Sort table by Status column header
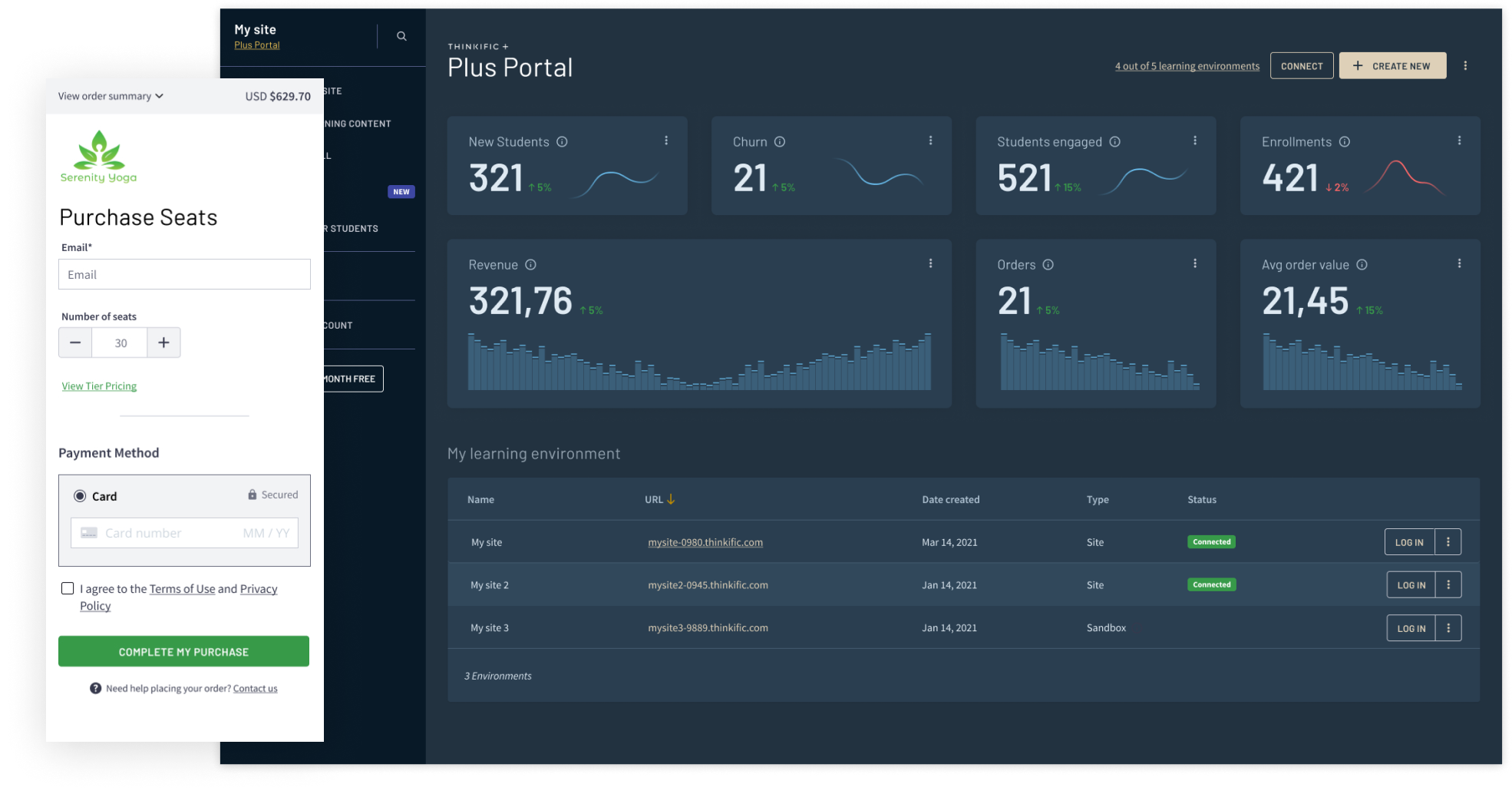 point(1202,499)
